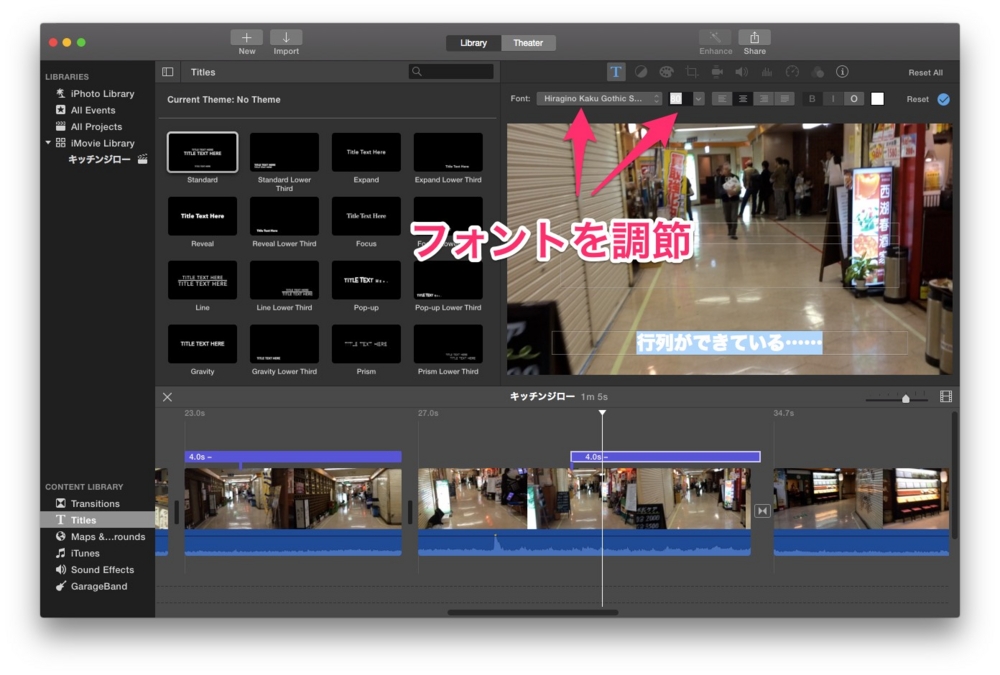The width and height of the screenshot is (1000, 675).
Task: Open the Hiragino Kaku Gothic font dropdown
Action: click(x=599, y=98)
